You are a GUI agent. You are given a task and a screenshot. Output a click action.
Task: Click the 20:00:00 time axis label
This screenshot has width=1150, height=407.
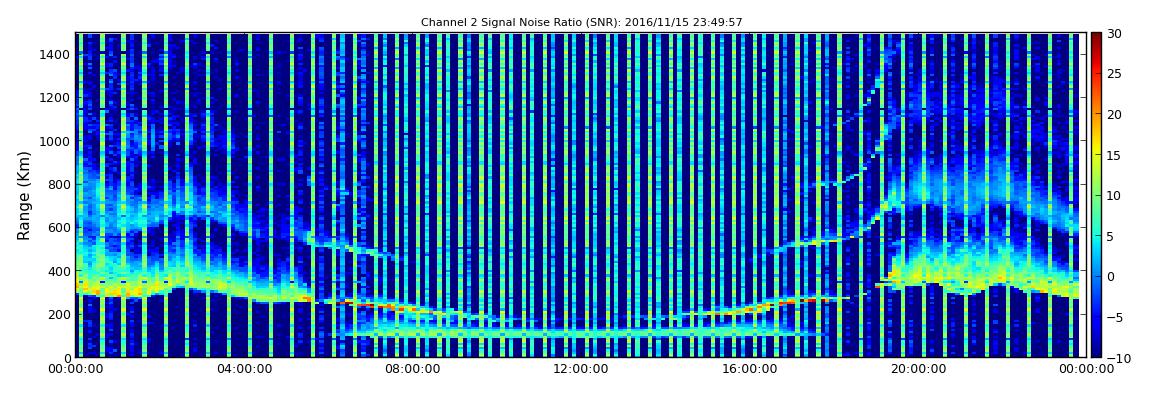918,370
